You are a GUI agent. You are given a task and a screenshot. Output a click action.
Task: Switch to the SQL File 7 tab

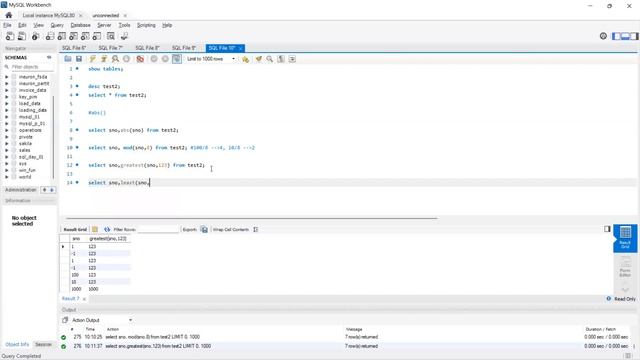(110, 48)
